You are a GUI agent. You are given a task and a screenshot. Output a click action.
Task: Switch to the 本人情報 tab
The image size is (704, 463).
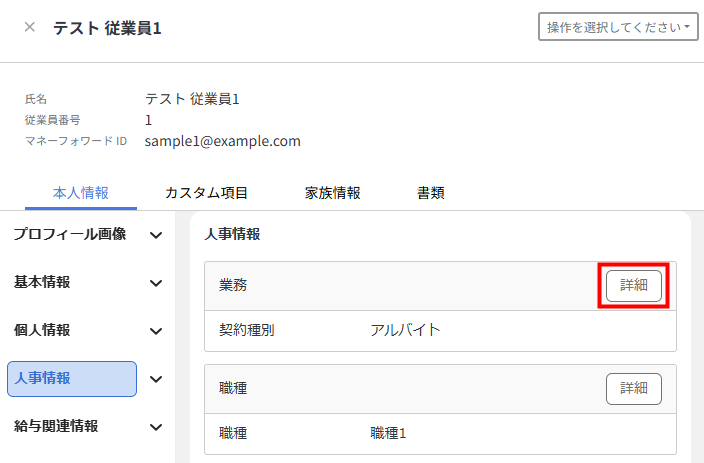click(x=81, y=193)
